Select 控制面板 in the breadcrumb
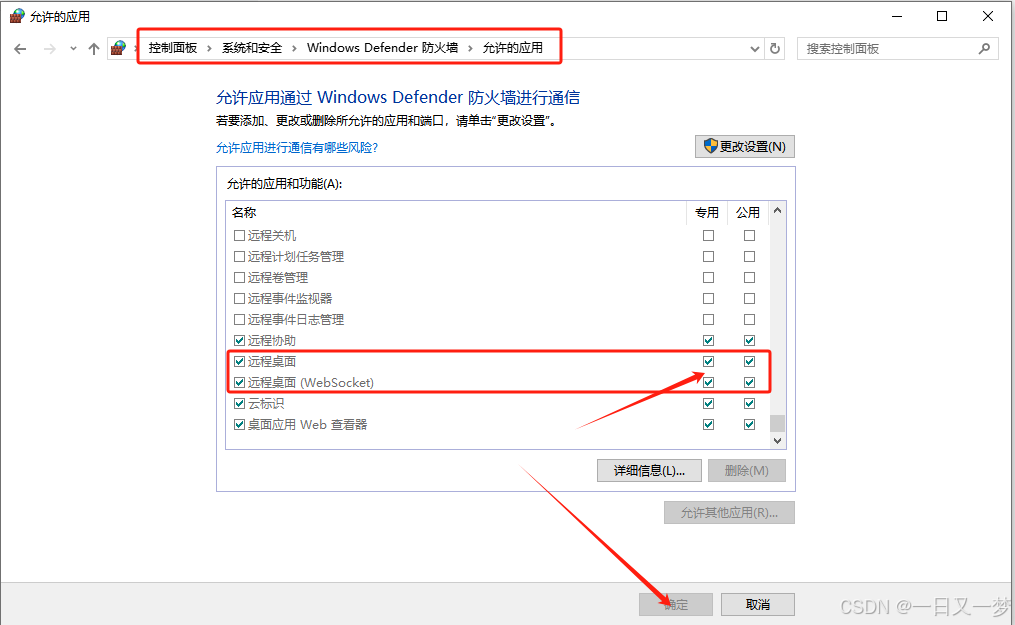 [x=173, y=48]
